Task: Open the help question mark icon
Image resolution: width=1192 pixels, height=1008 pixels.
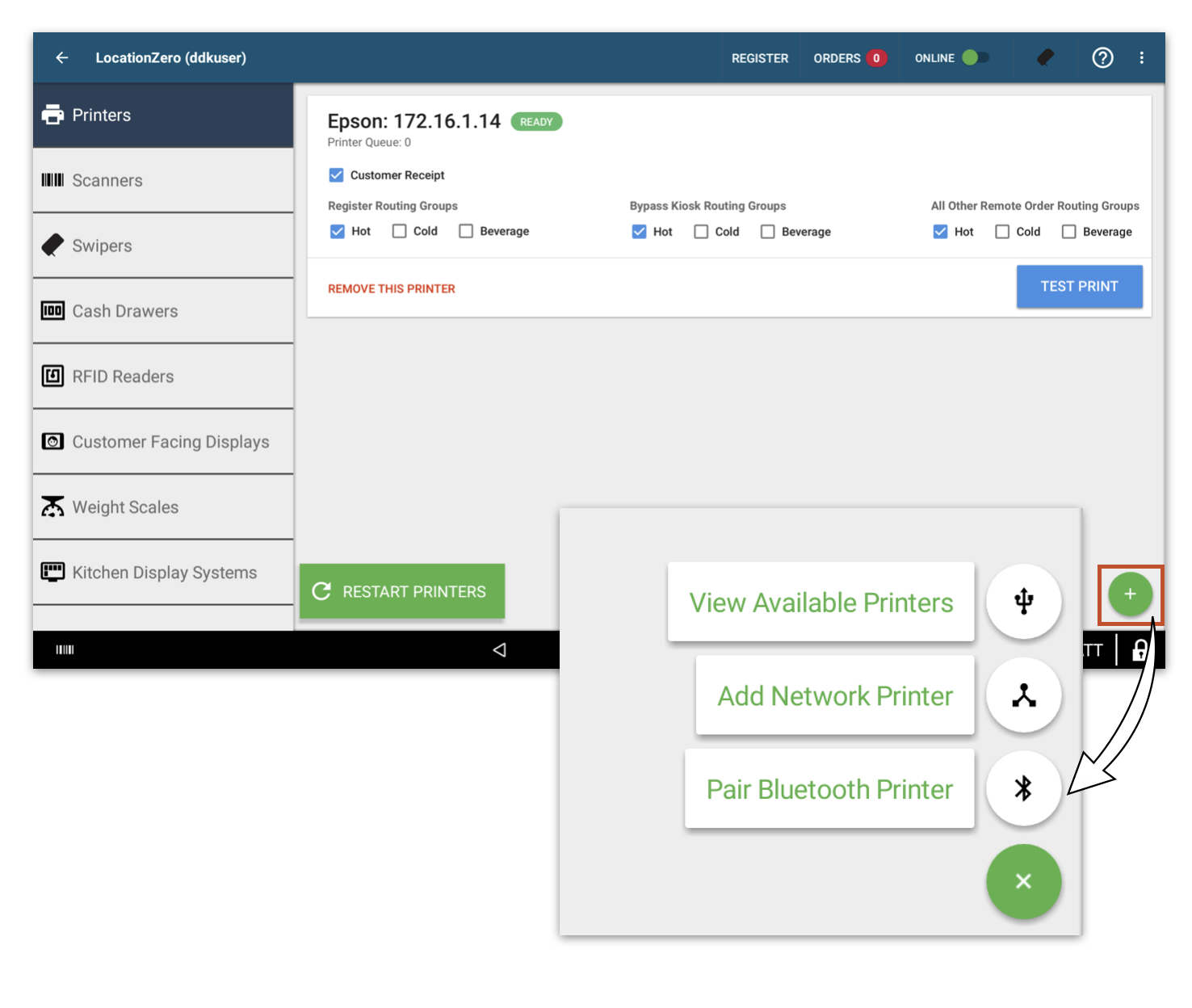Action: [x=1102, y=57]
